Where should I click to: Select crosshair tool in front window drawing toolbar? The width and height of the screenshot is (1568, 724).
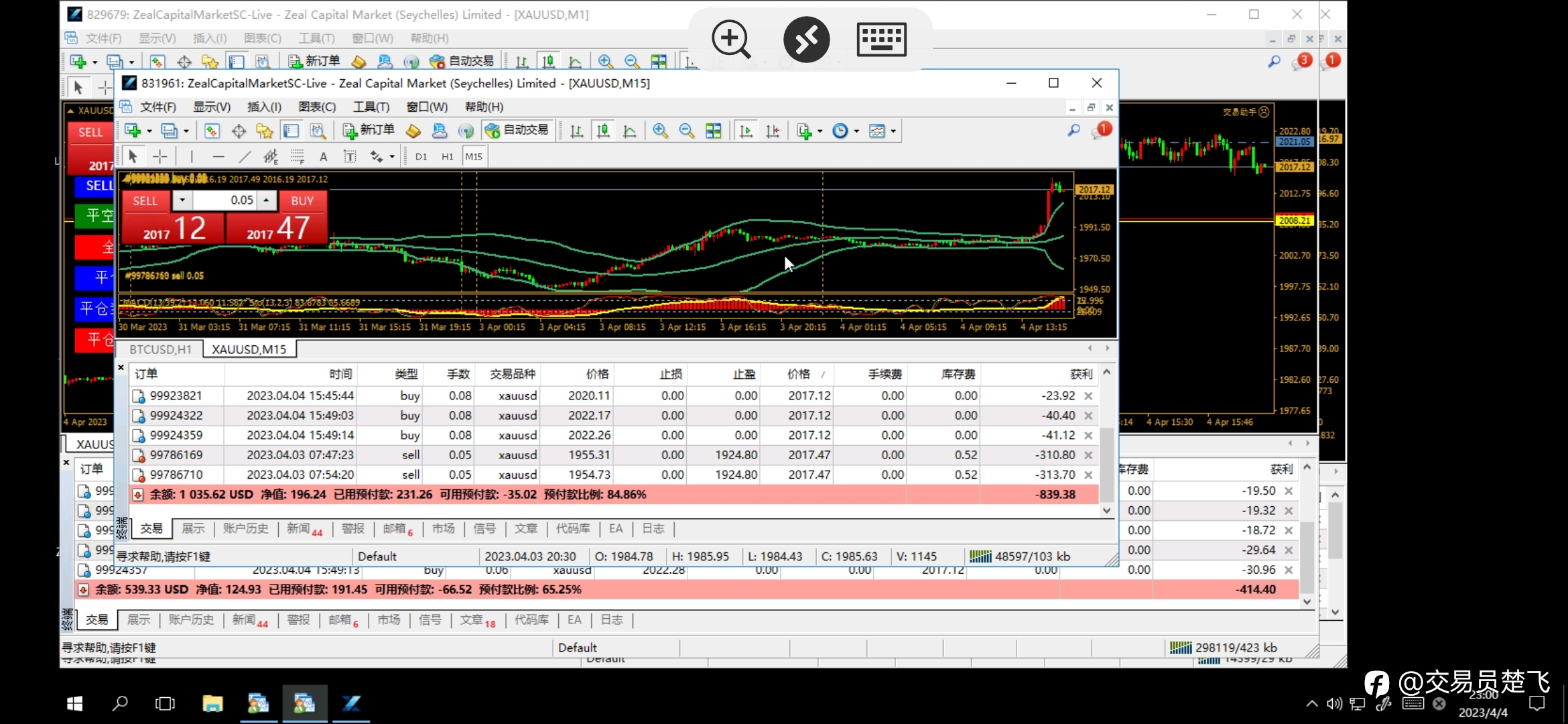(160, 157)
